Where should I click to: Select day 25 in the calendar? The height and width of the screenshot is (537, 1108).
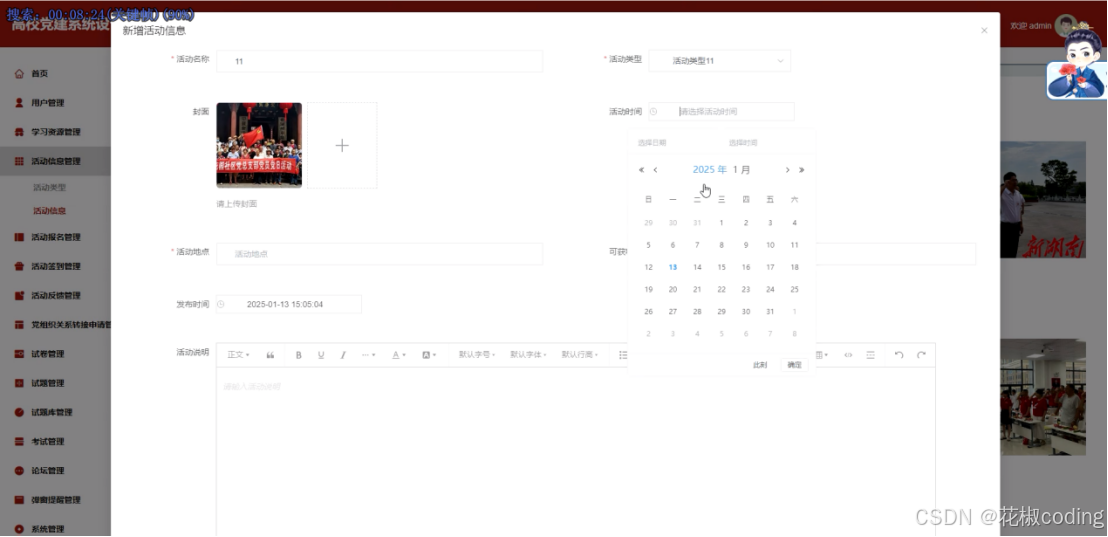tap(794, 289)
